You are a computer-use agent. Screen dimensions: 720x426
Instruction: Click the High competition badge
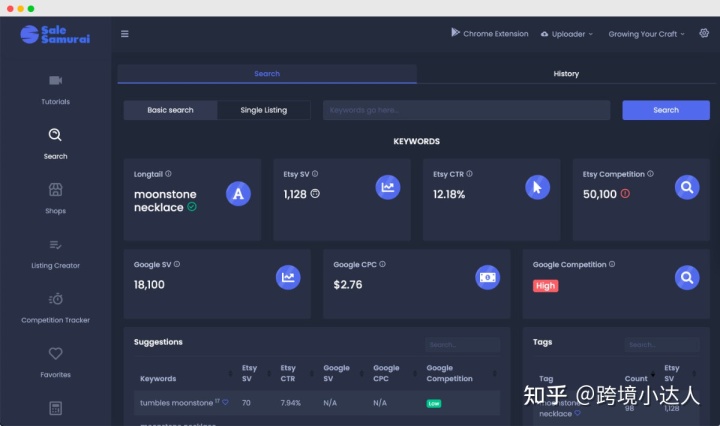545,286
